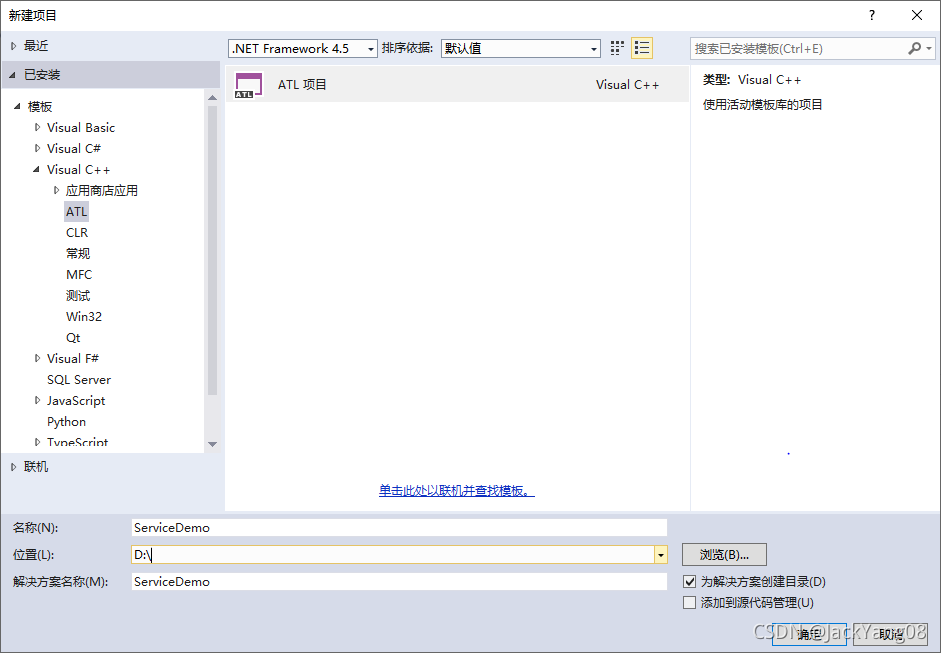Collapse the Templates tree node
941x653 pixels.
[17, 106]
